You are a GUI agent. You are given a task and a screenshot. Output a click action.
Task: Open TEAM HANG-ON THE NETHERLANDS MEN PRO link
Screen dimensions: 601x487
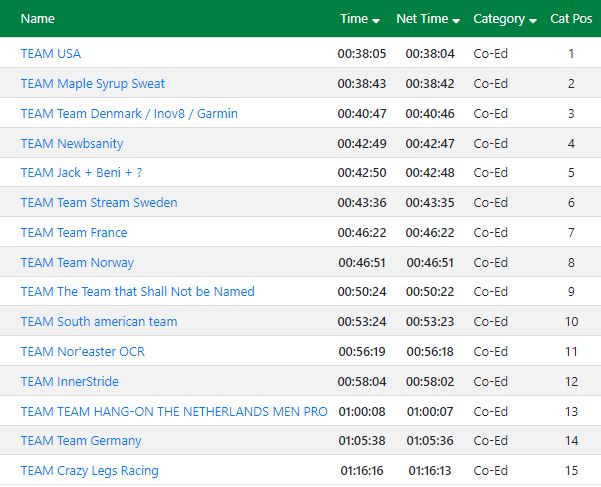tap(174, 412)
